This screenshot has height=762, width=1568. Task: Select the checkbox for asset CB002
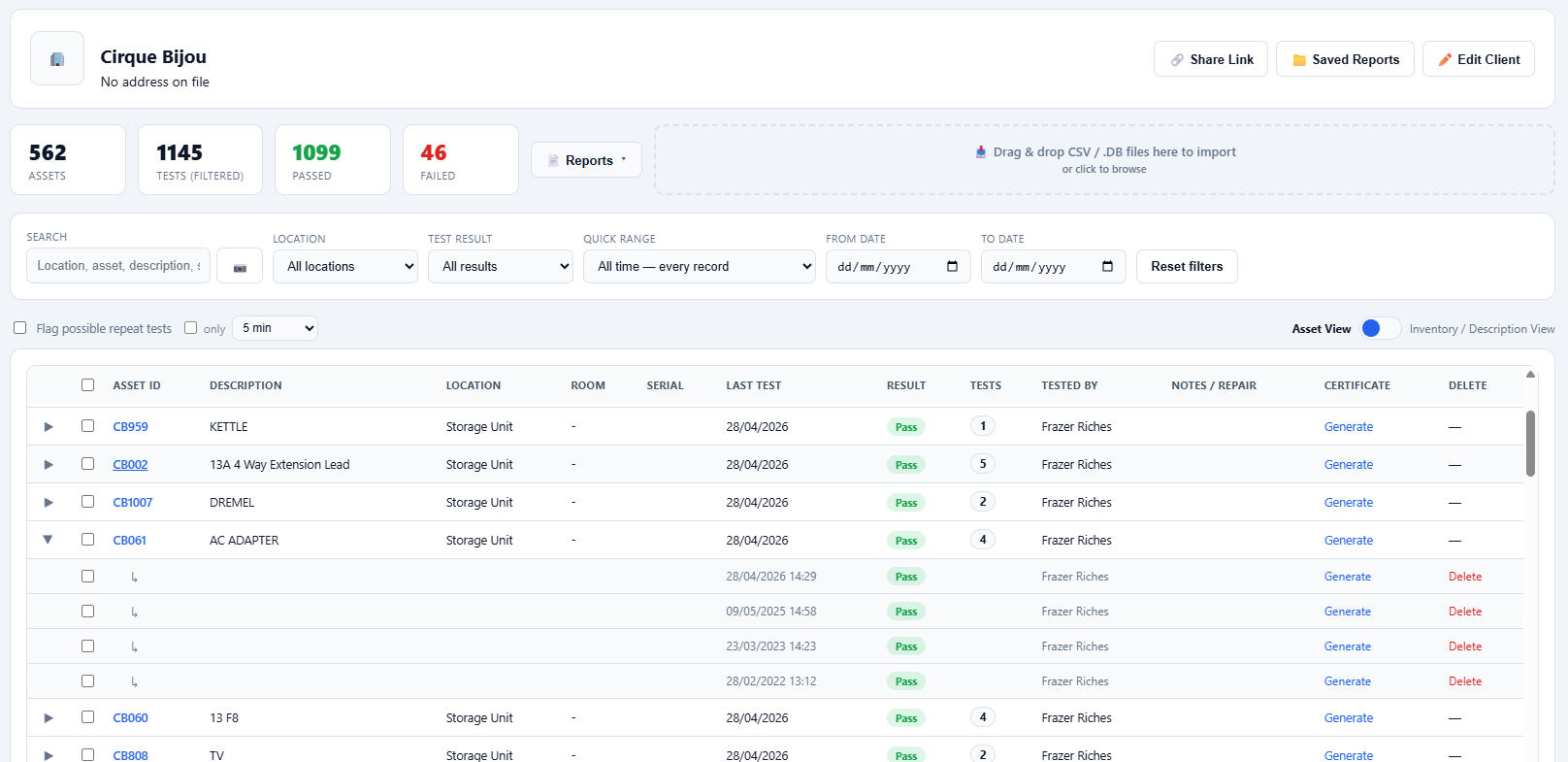(x=88, y=464)
